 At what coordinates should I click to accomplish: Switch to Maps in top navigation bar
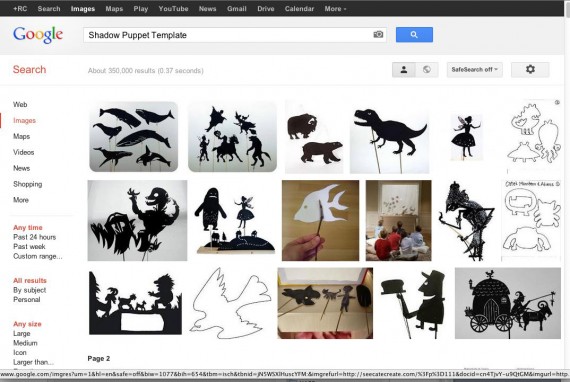(x=114, y=9)
